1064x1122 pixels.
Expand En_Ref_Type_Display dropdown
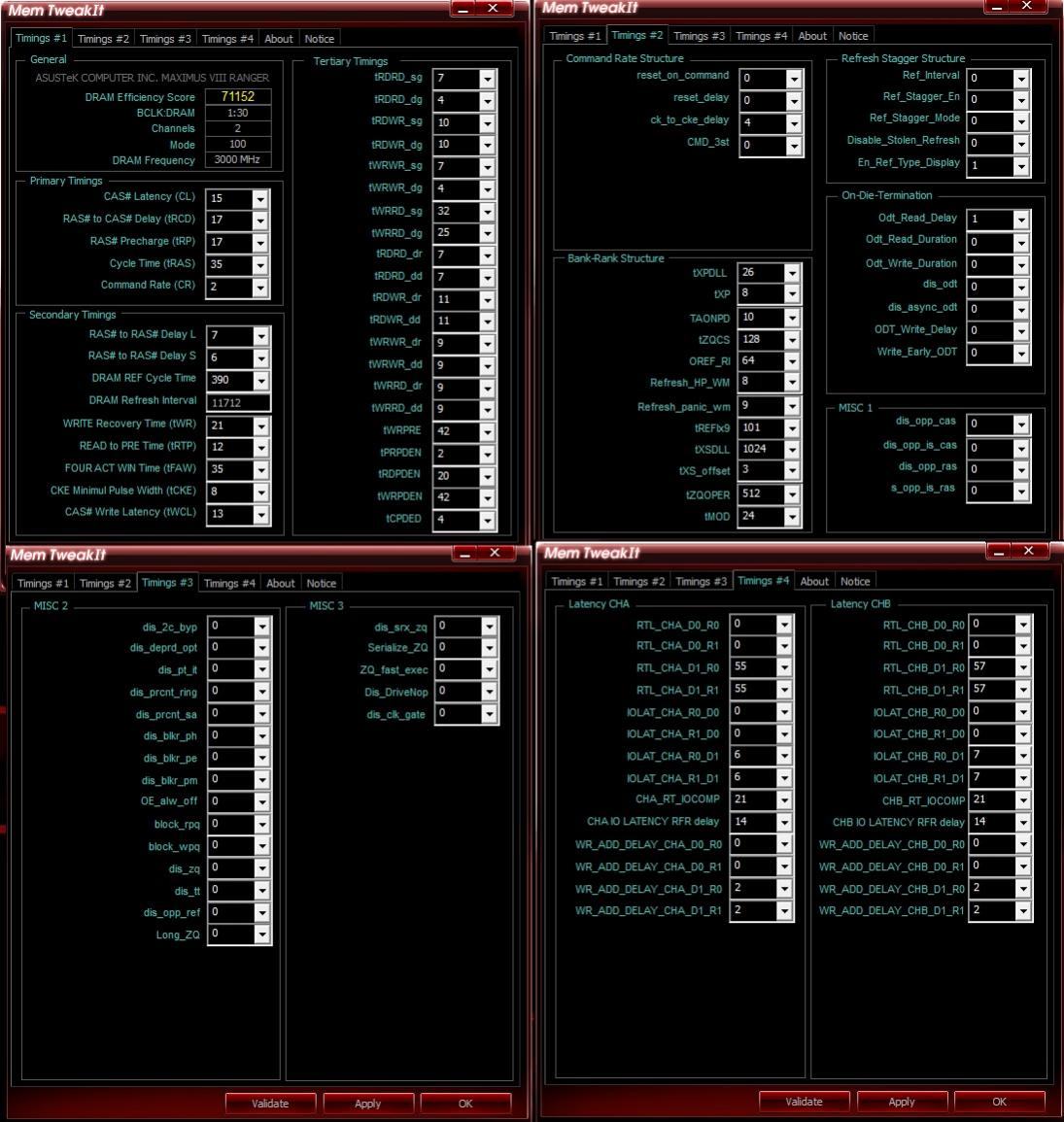click(1021, 166)
